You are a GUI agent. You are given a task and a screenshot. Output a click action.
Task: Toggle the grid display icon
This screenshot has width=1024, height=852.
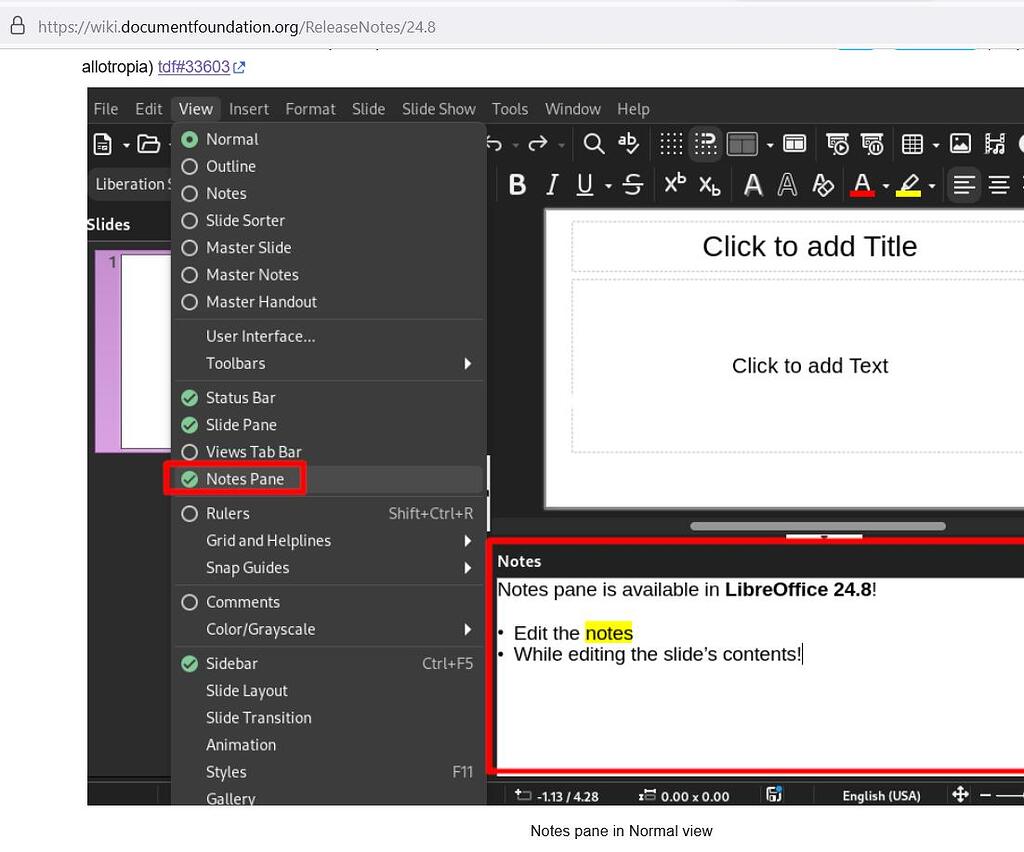[x=671, y=143]
